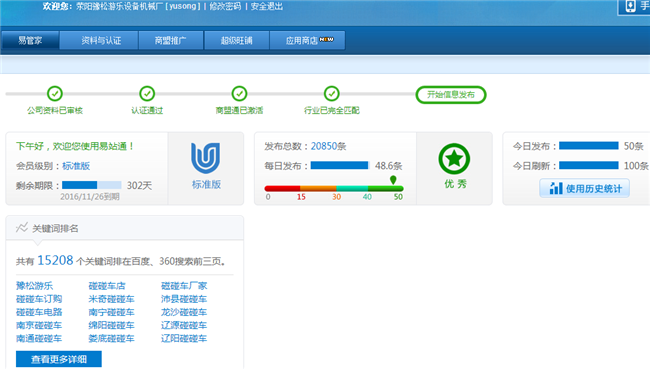Click the green star 优秀 badge icon
This screenshot has height=369, width=650.
454,159
